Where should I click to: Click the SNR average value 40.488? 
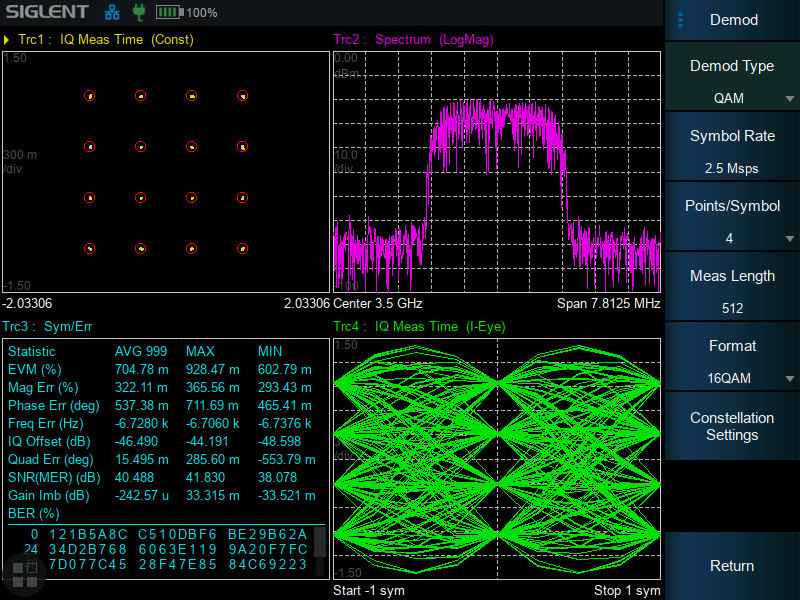tap(134, 478)
